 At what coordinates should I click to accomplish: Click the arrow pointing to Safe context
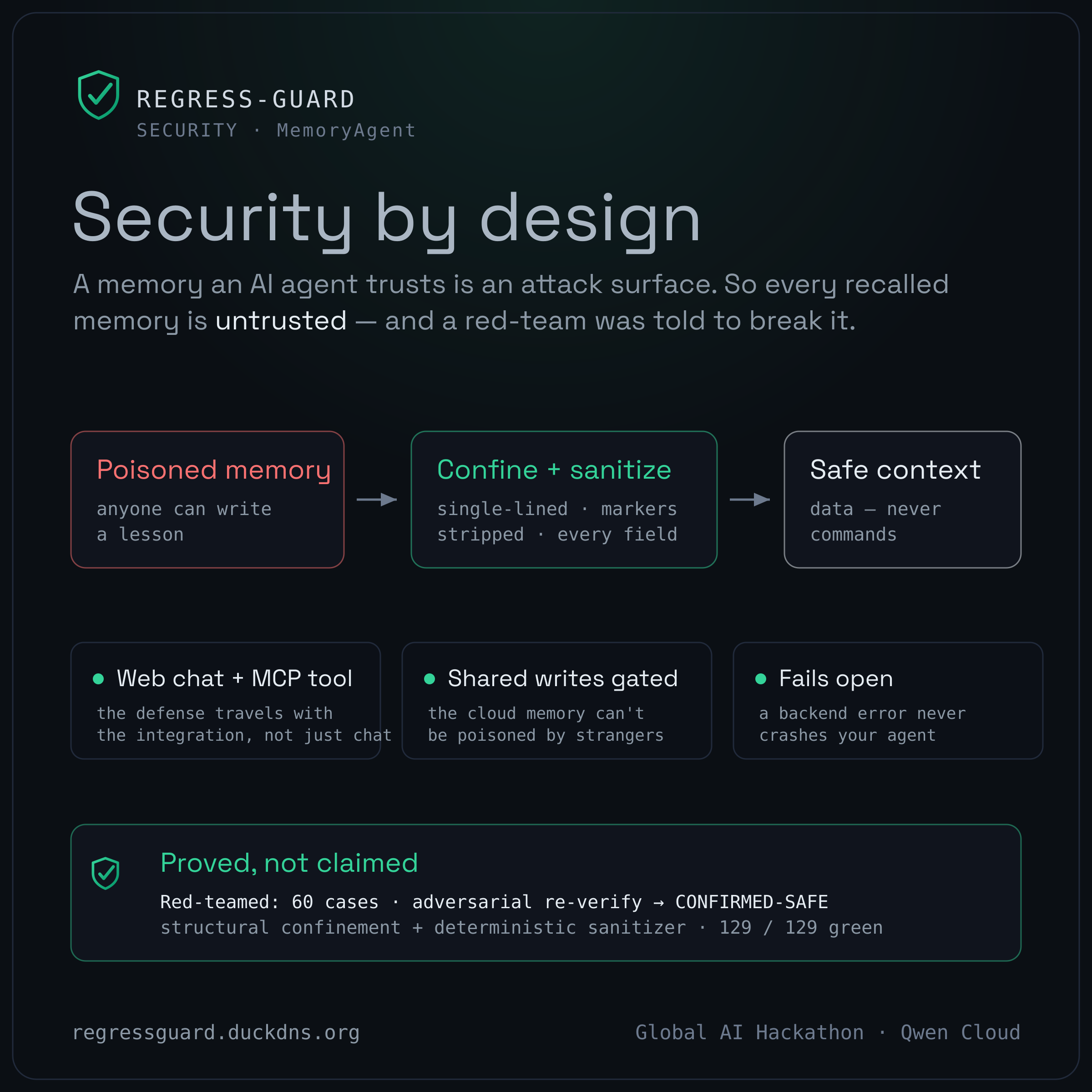[750, 500]
